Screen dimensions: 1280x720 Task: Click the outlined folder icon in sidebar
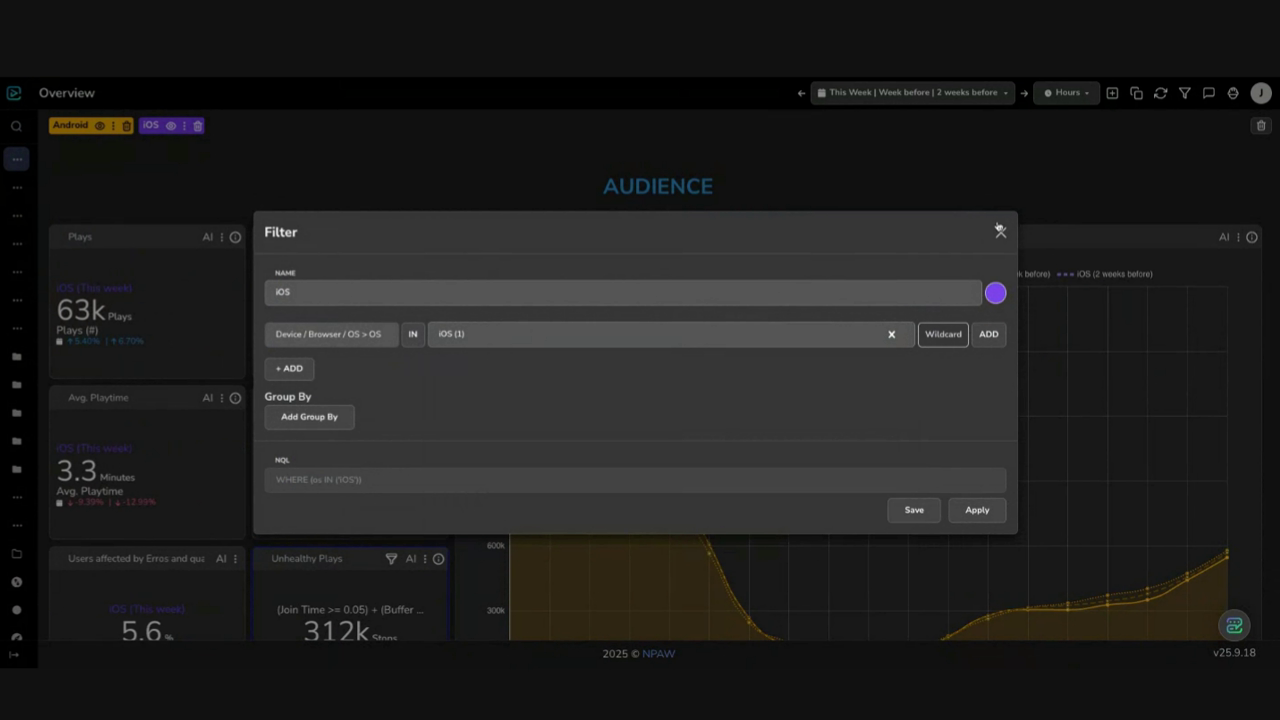point(16,554)
